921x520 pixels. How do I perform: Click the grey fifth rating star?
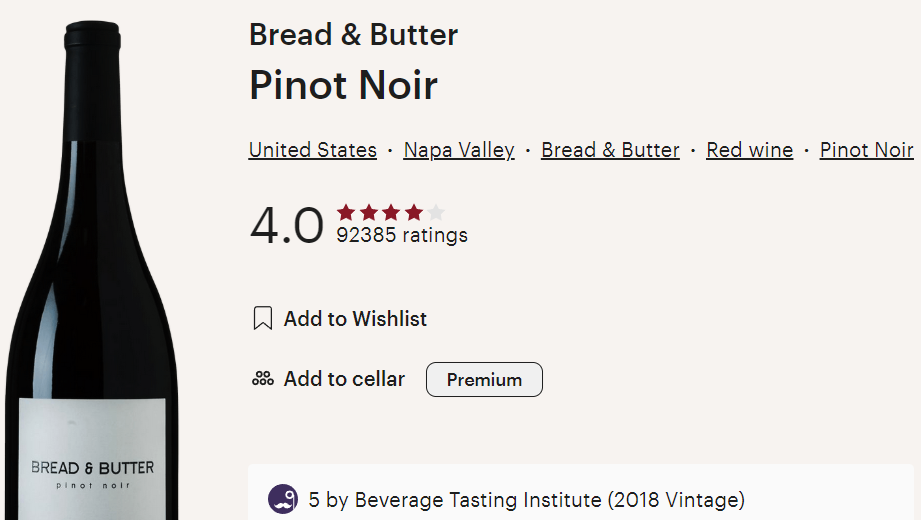pos(436,212)
